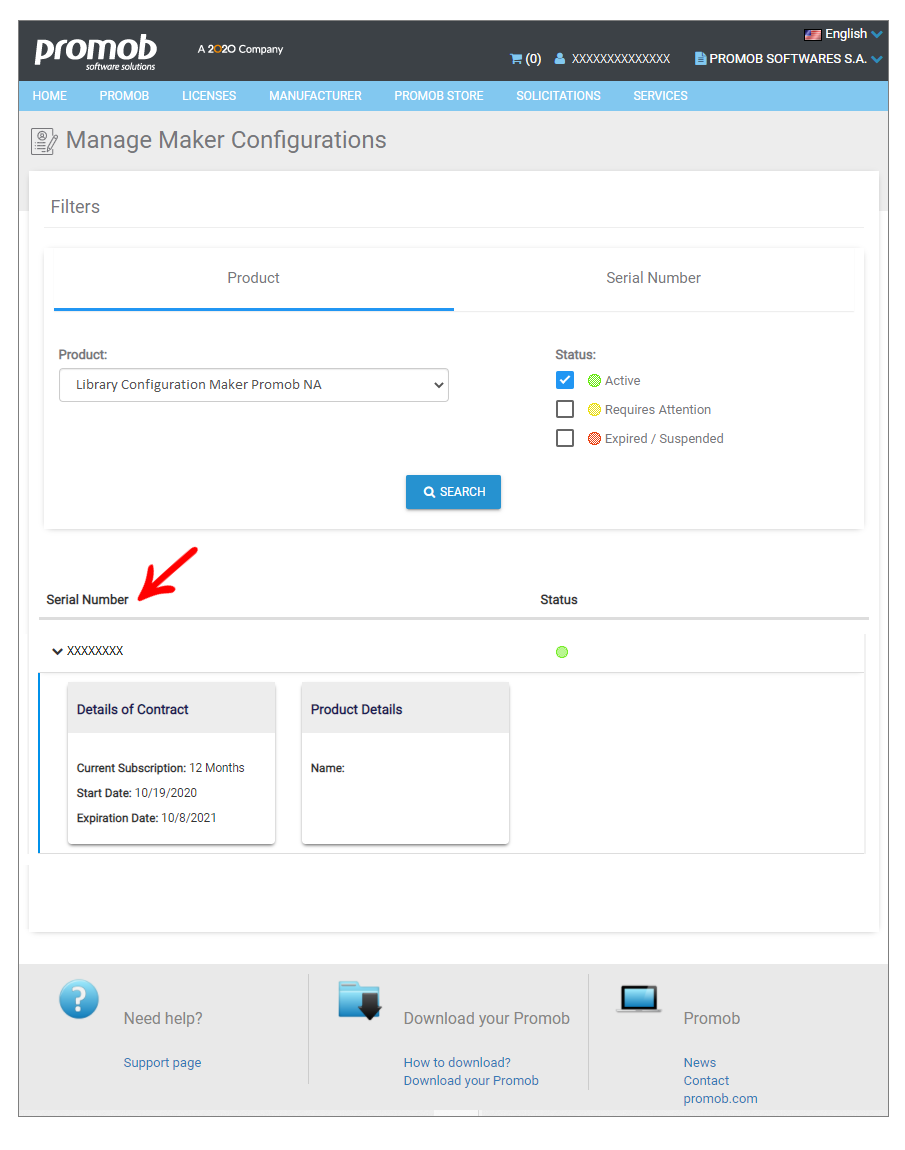The image size is (905, 1150).
Task: Click the laptop Promob icon
Action: (x=640, y=999)
